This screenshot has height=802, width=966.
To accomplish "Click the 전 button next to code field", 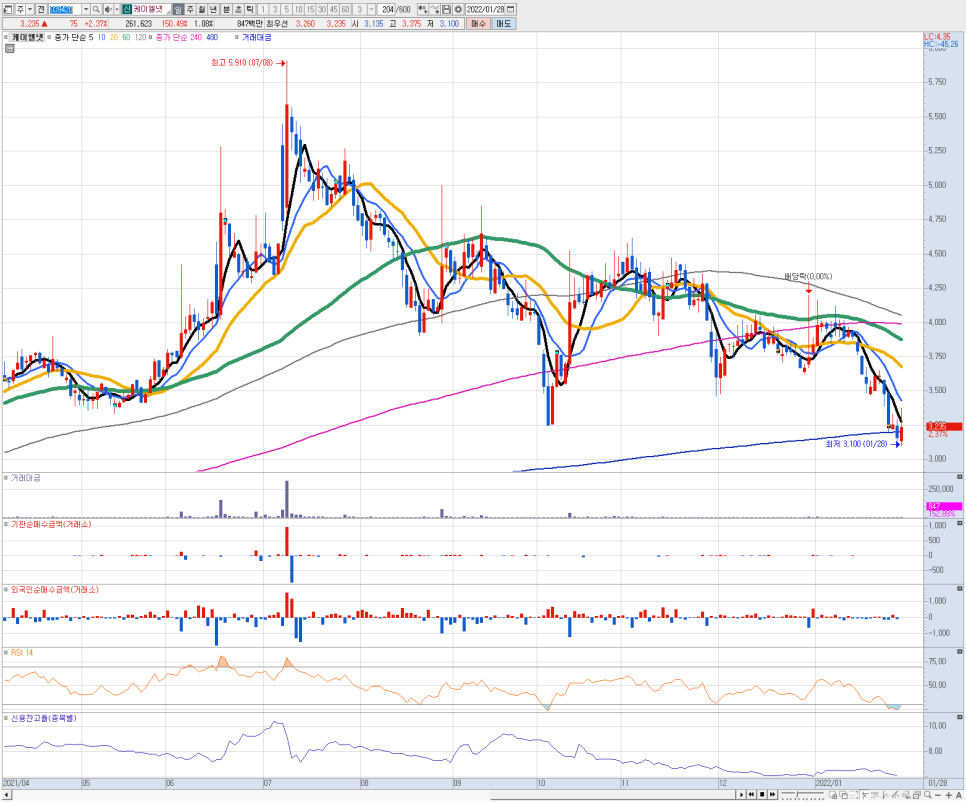I will coord(41,9).
